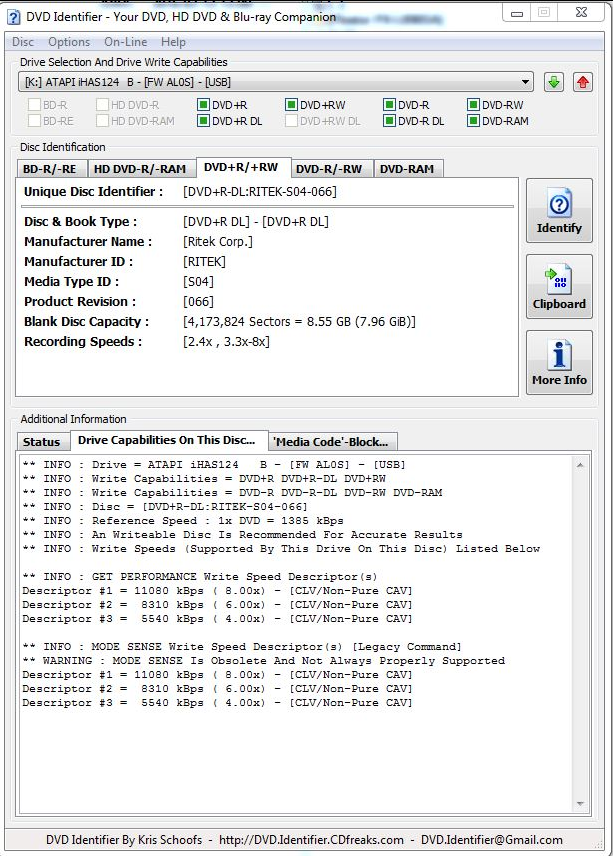Open the Disc menu

click(x=23, y=42)
